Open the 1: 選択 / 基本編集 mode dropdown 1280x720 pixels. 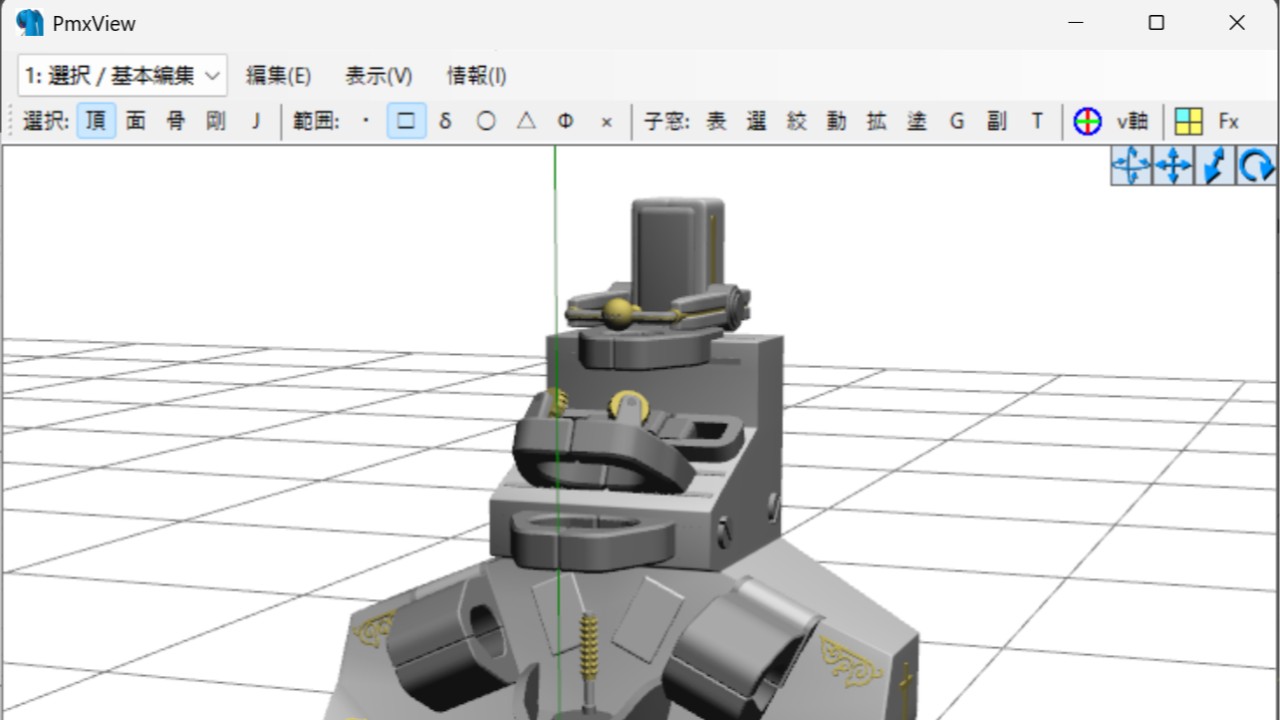tap(120, 75)
